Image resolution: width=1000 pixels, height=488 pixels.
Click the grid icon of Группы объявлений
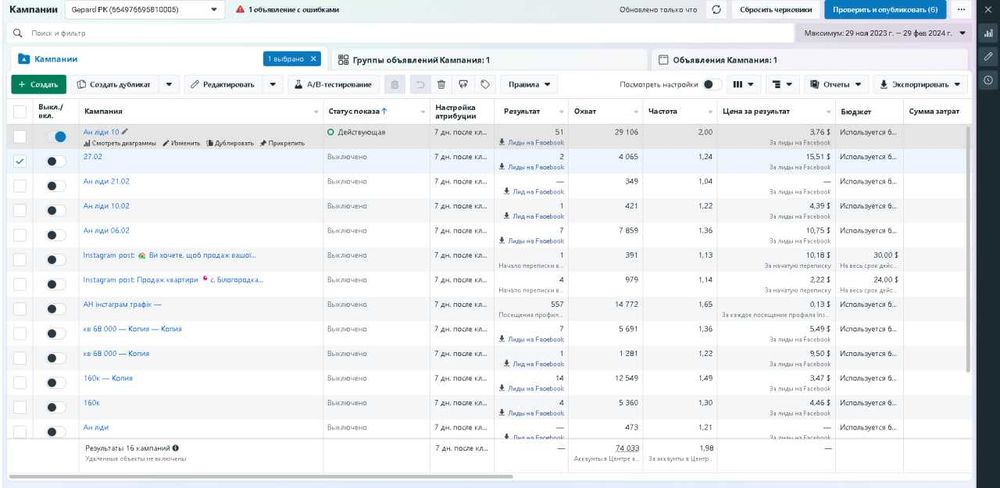pos(343,59)
